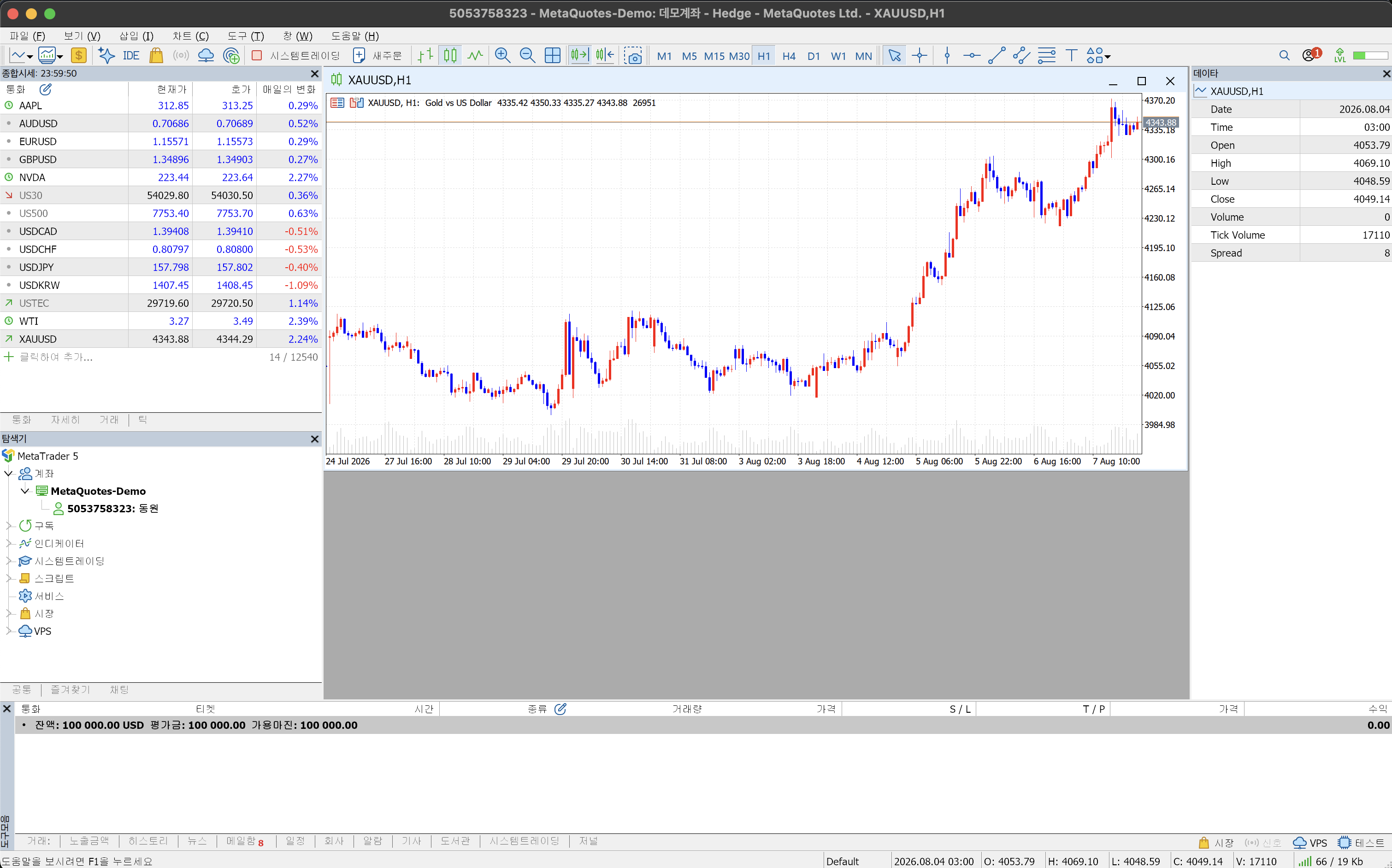The width and height of the screenshot is (1392, 868).
Task: Open account profile with notification badge
Action: click(x=1312, y=55)
